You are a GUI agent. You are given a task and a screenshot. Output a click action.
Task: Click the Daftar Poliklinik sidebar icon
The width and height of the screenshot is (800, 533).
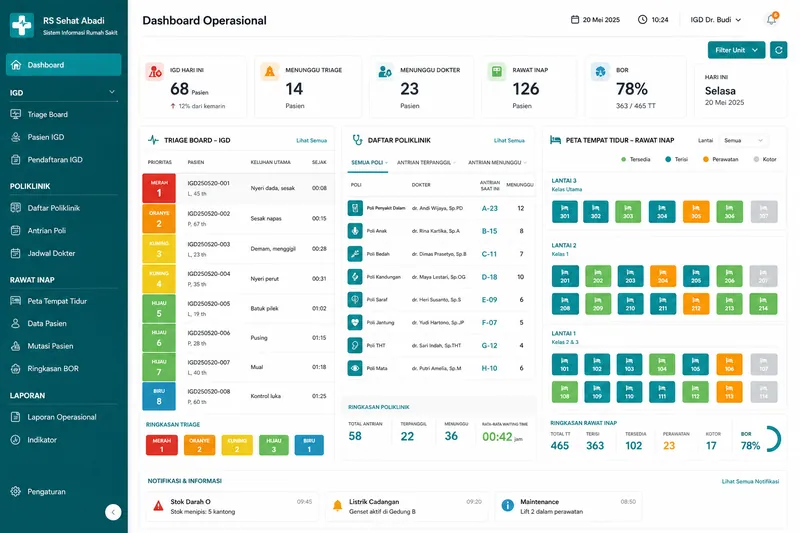[16, 208]
